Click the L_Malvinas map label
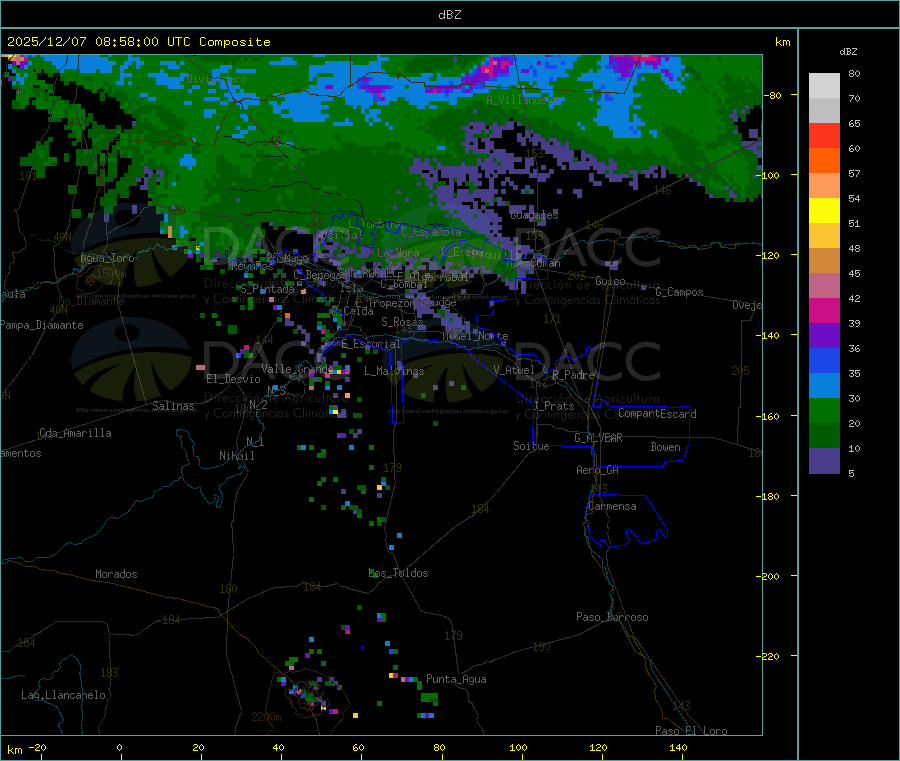This screenshot has height=761, width=900. click(394, 371)
